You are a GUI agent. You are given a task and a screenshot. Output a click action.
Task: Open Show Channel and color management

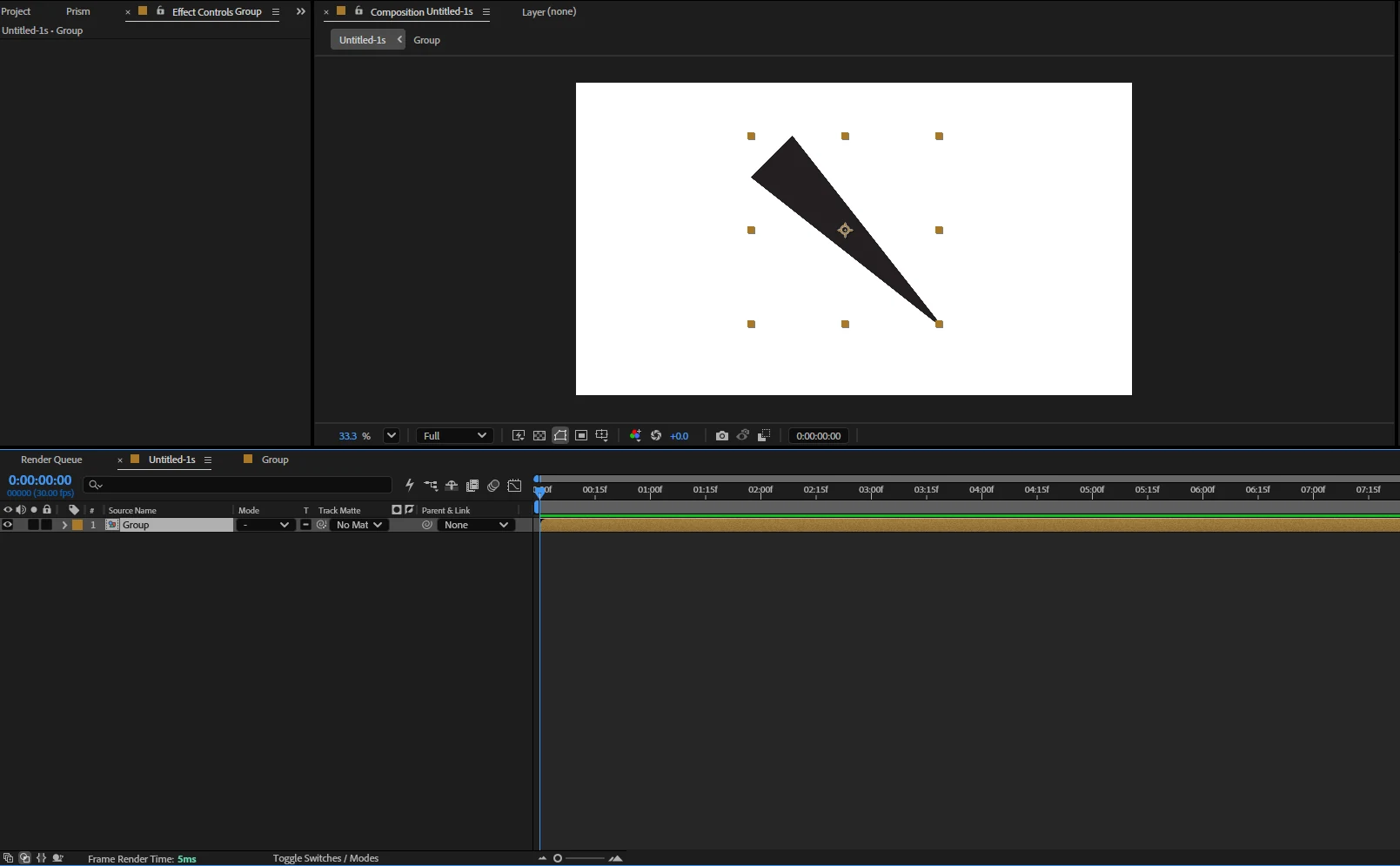click(x=635, y=436)
